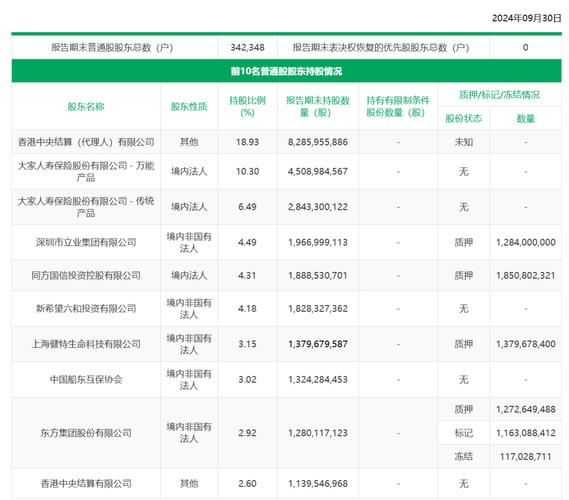This screenshot has width=569, height=500.
Task: Click shares value 1,828,327,362
Action: pyautogui.click(x=318, y=308)
